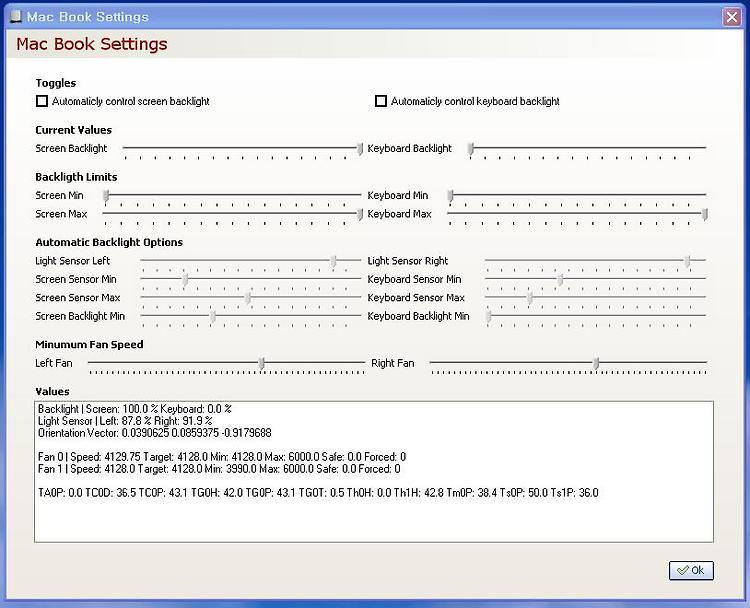The width and height of the screenshot is (750, 608).
Task: Click the Keyboard Sensor Max slider thumb
Action: tap(529, 298)
